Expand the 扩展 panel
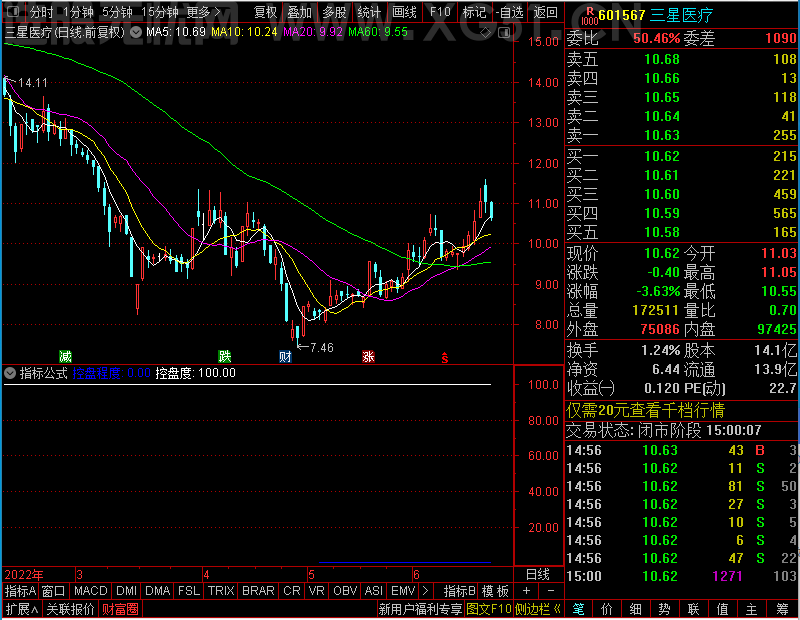Screen dimensions: 800x620 pyautogui.click(x=22, y=609)
